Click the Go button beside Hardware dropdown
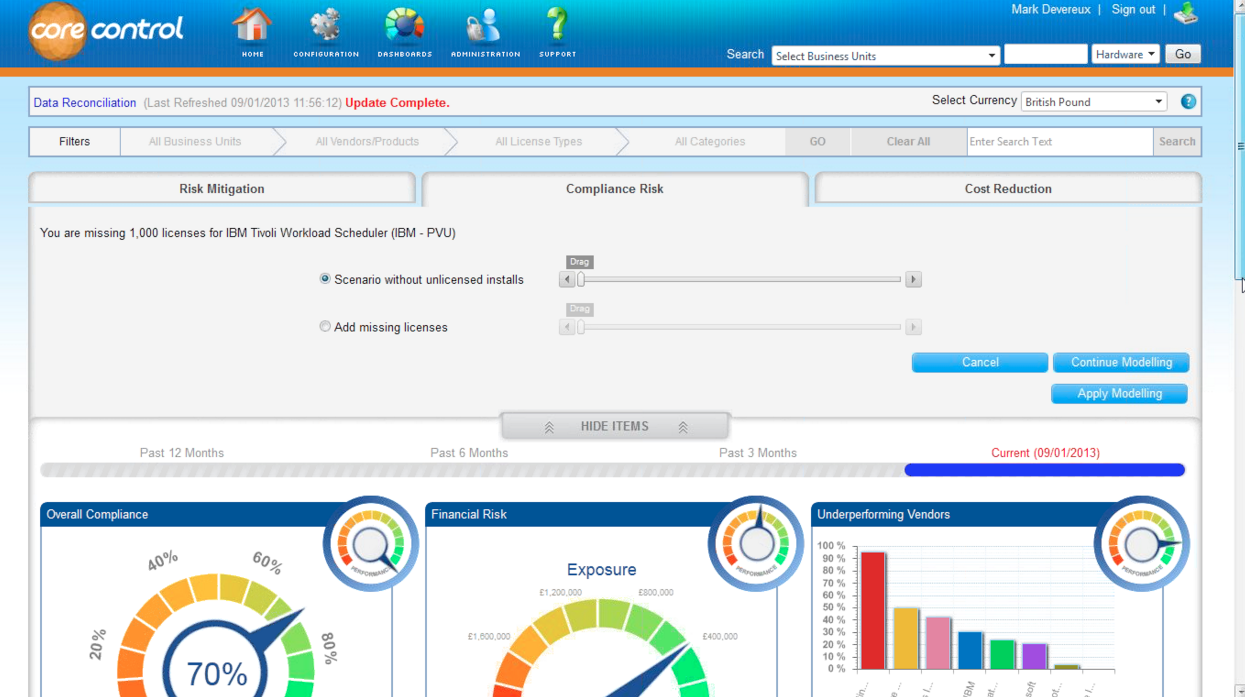Viewport: 1245px width, 697px height. coord(1183,54)
